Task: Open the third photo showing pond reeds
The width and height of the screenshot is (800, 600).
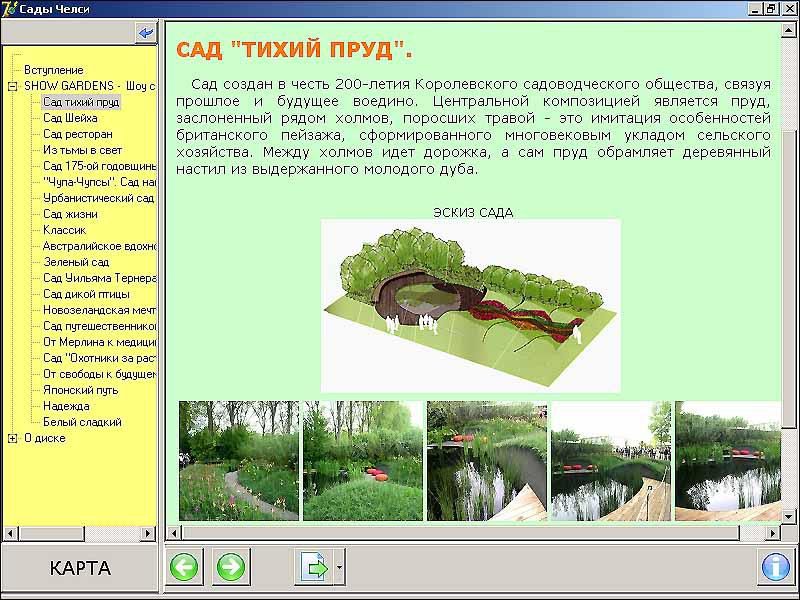Action: (486, 460)
